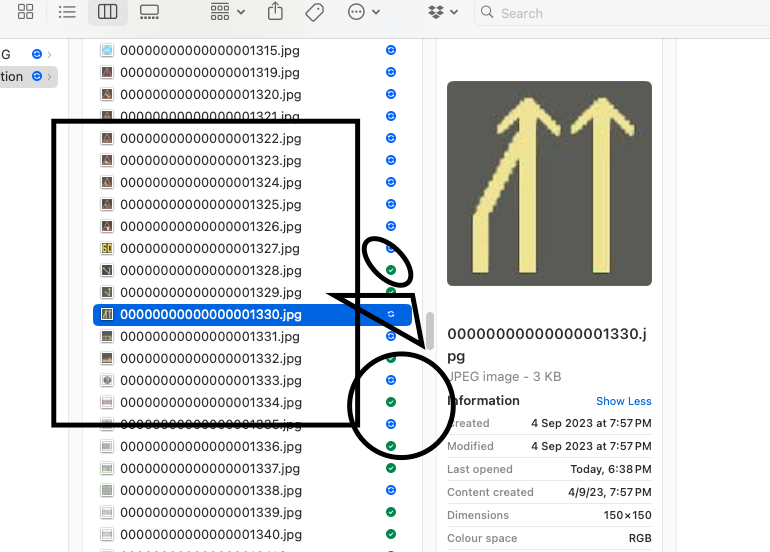Click sync status icon for 0000000000000001338.jpg

391,490
